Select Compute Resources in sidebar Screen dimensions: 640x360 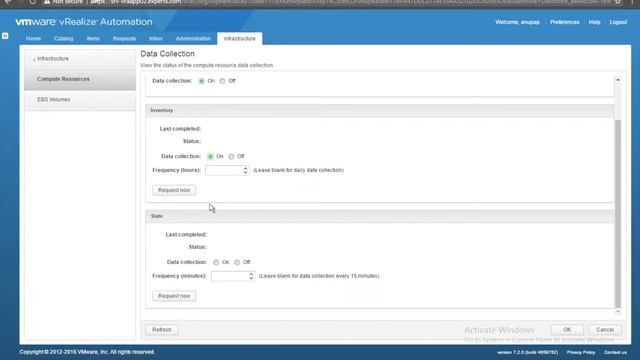point(80,79)
